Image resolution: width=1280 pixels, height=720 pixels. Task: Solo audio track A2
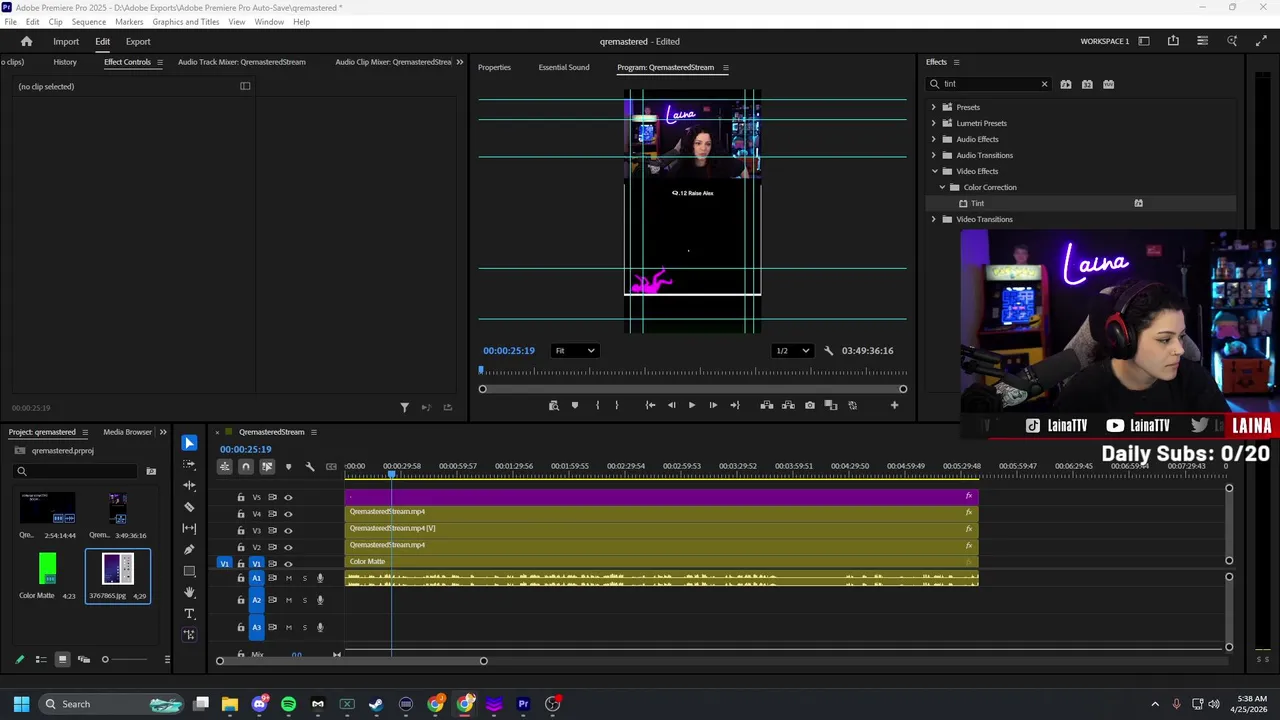tap(304, 600)
